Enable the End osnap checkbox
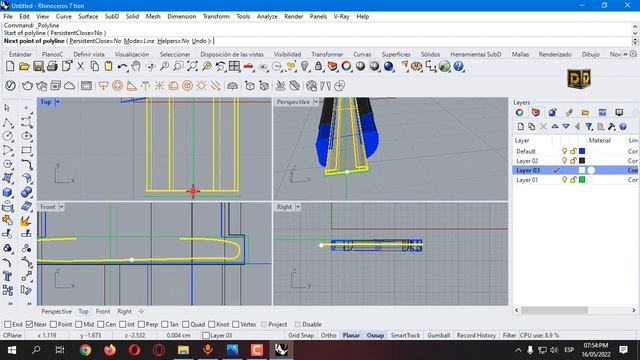Screen dimensions: 640x360 pyautogui.click(x=7, y=324)
